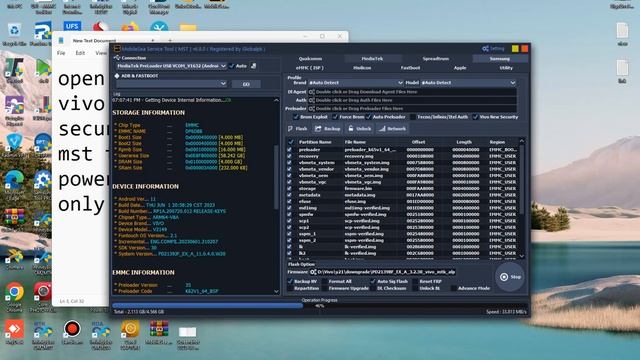Toggle the Force Brom checkbox

(x=336, y=117)
